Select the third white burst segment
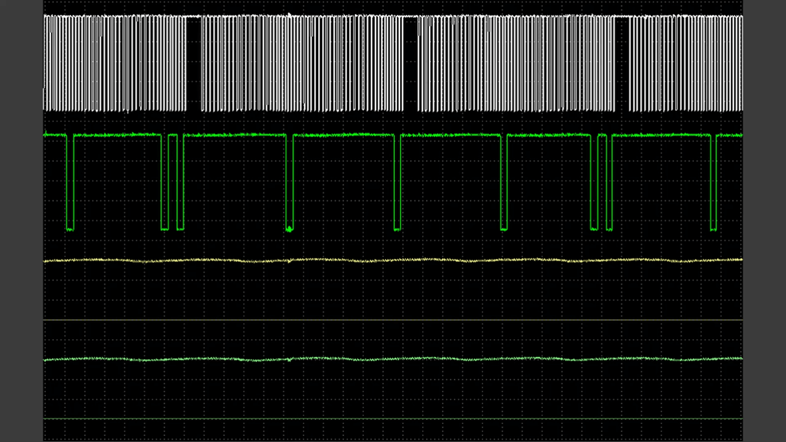Image resolution: width=786 pixels, height=442 pixels. tap(515, 63)
